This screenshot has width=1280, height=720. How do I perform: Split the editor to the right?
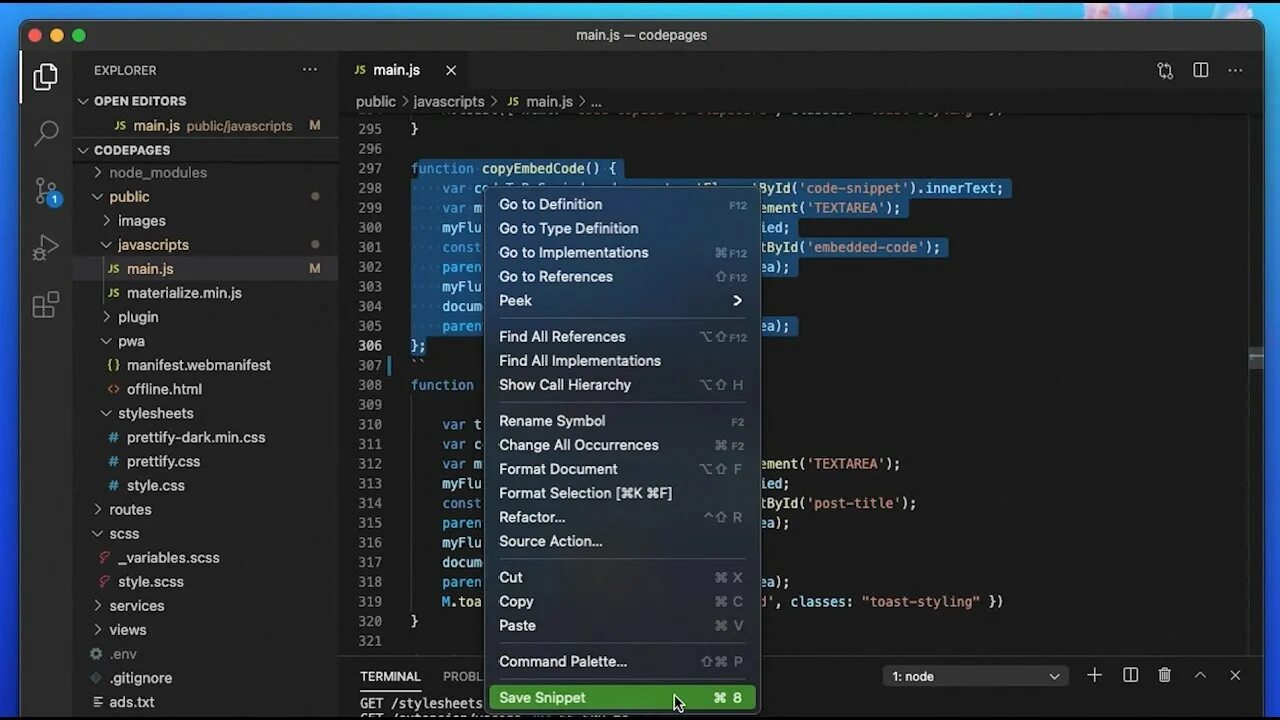click(x=1201, y=70)
